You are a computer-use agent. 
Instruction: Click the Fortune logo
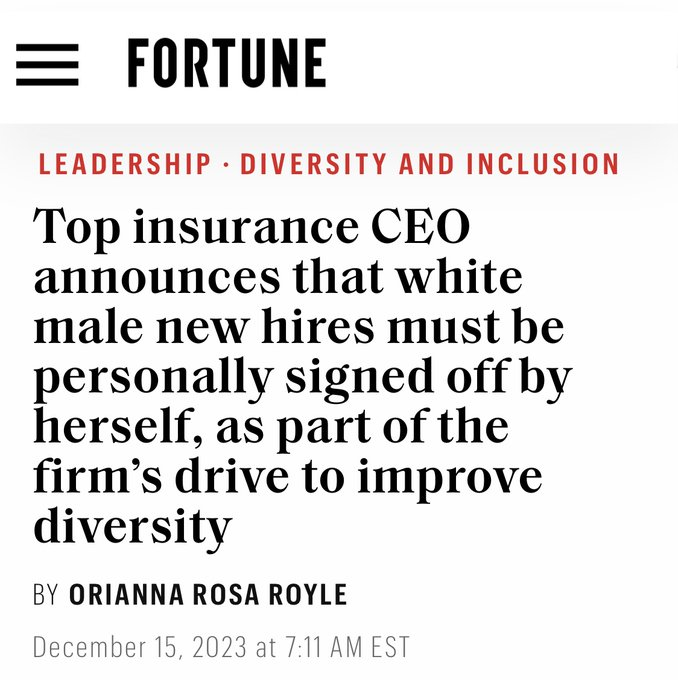[x=226, y=64]
